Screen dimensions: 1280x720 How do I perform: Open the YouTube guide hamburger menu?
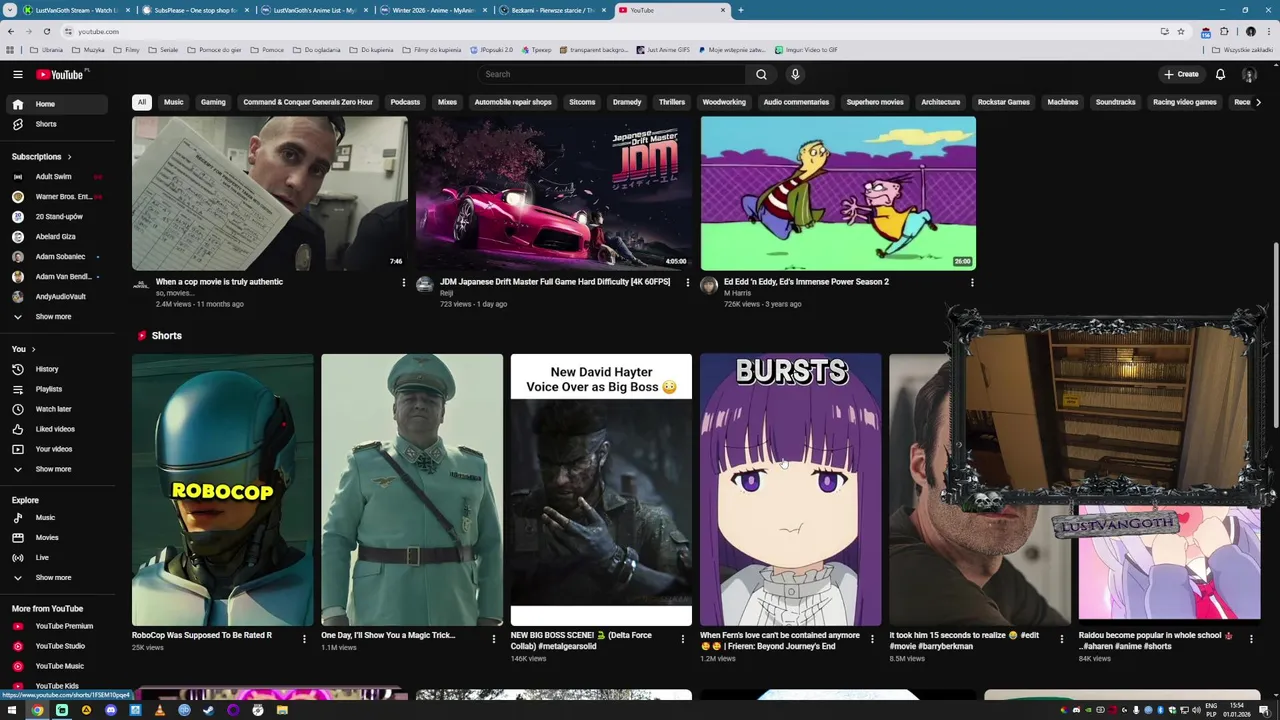pos(17,74)
